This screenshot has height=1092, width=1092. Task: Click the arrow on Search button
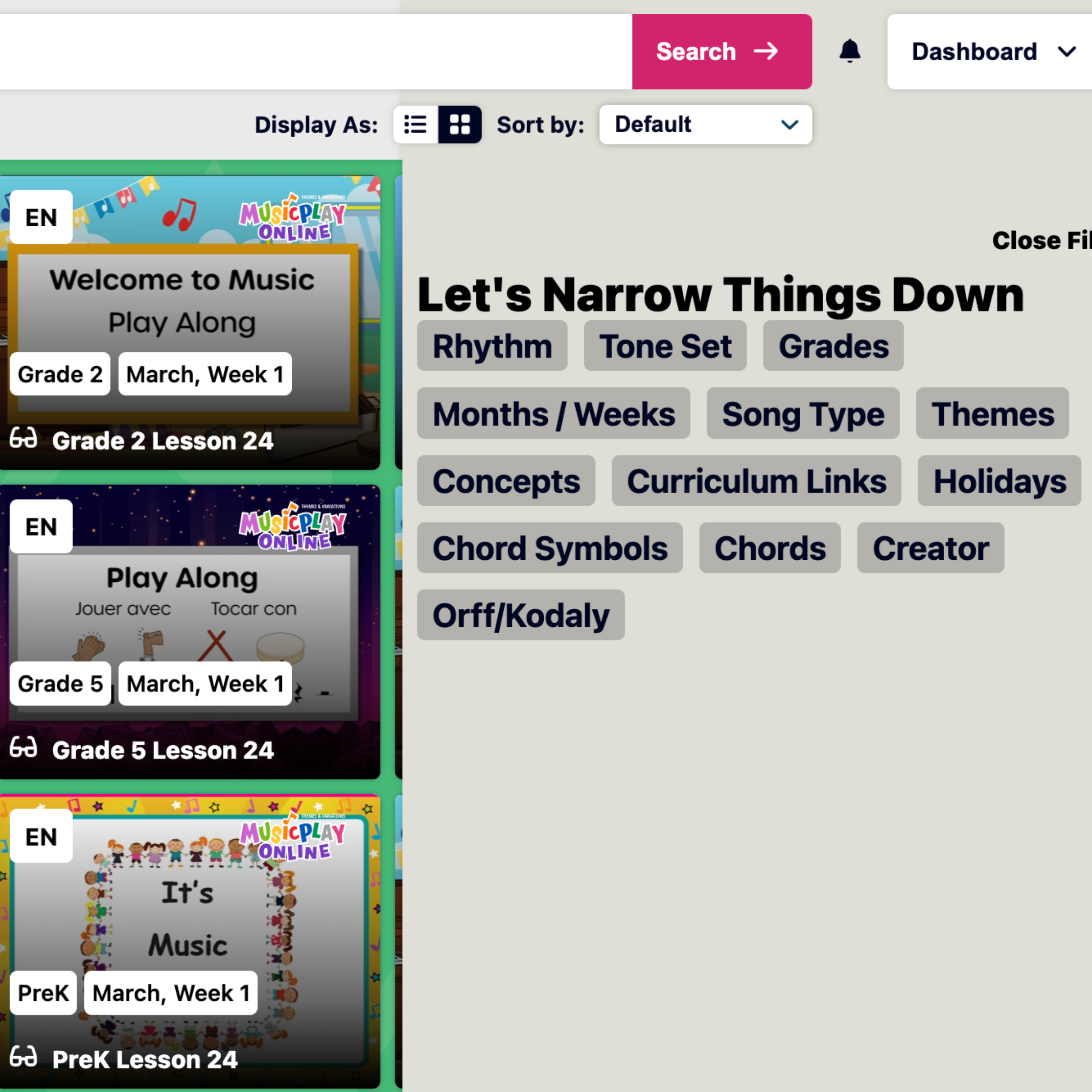[x=766, y=51]
